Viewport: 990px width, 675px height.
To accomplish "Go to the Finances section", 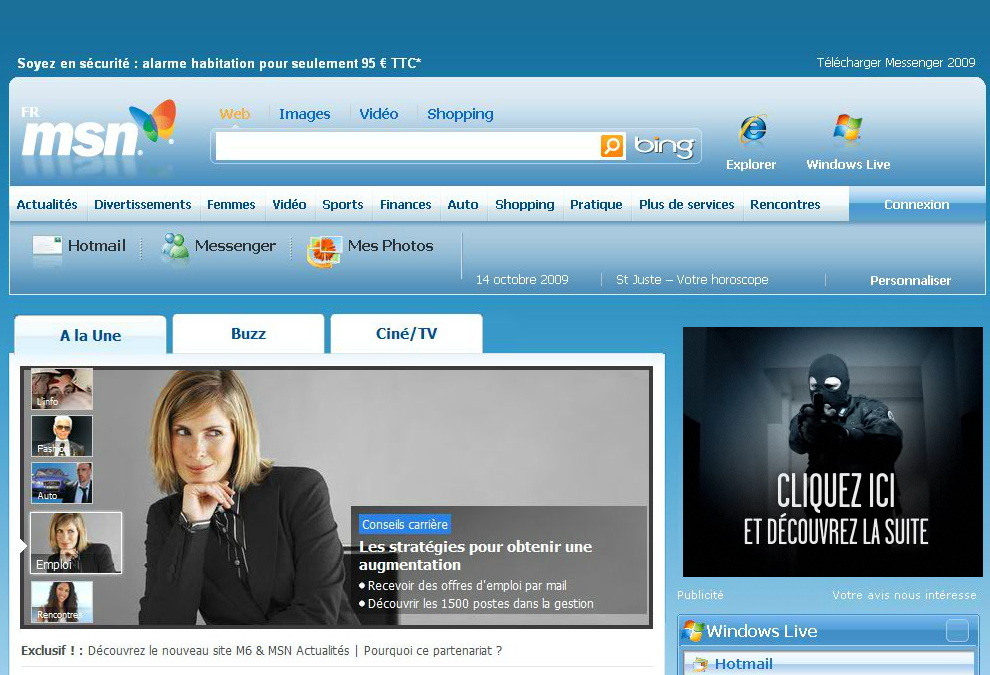I will [x=405, y=204].
